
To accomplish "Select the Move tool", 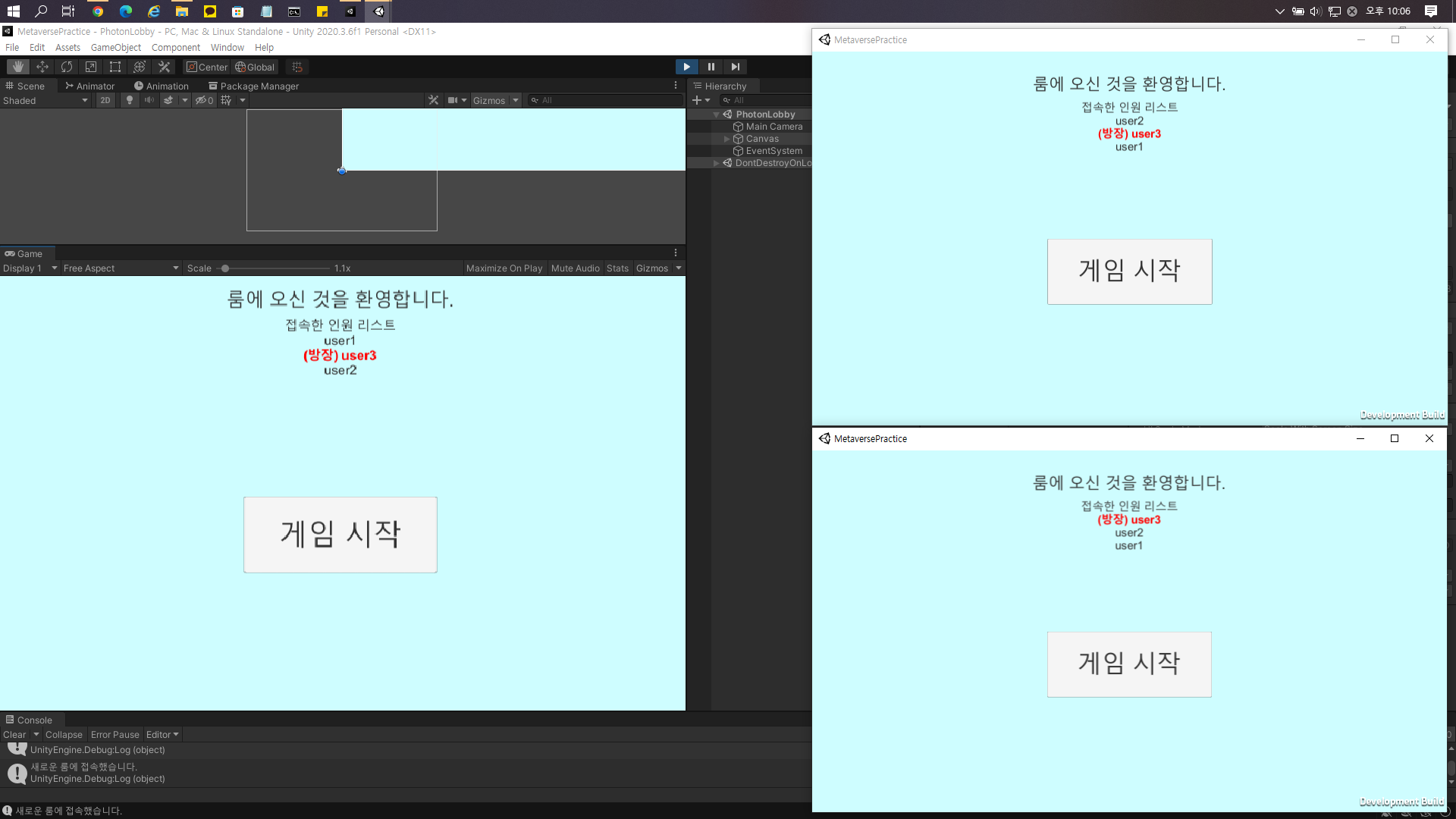I will [x=42, y=67].
